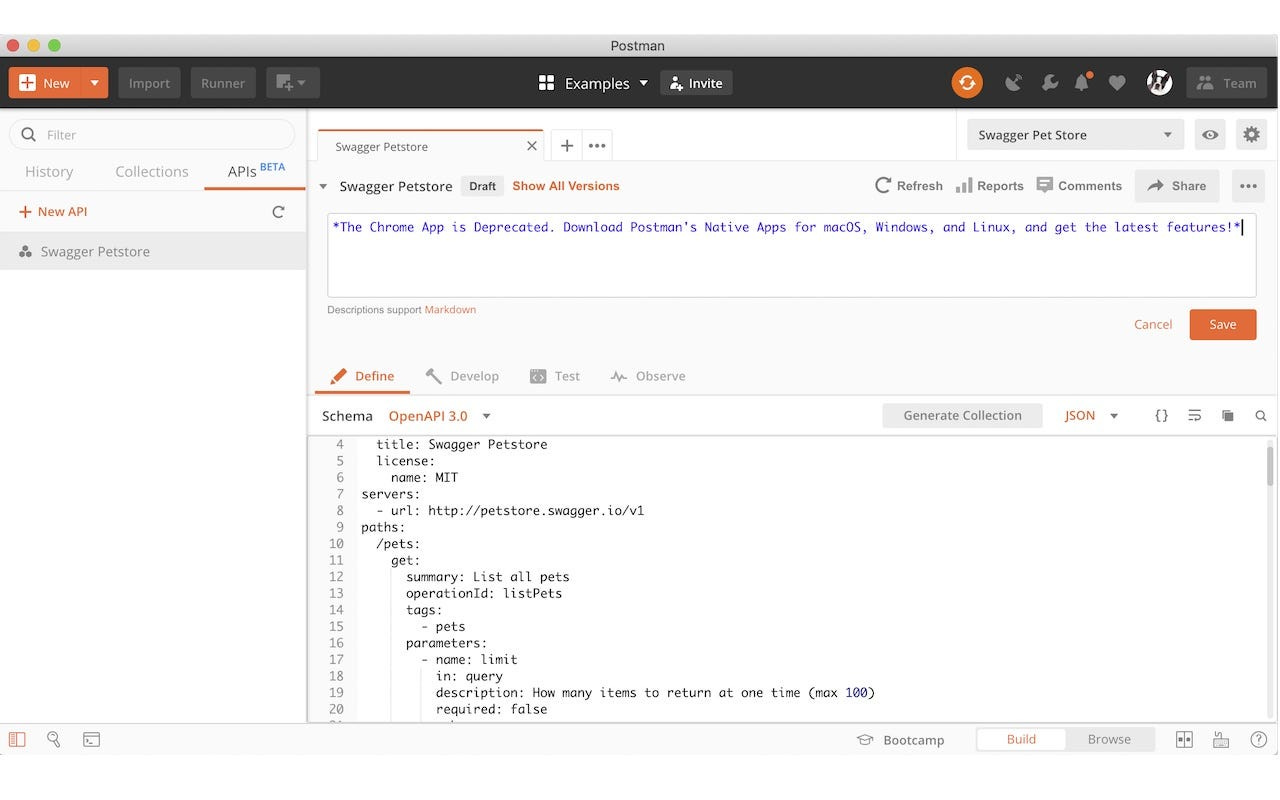Collapse the Swagger Petstore description section

tap(323, 186)
